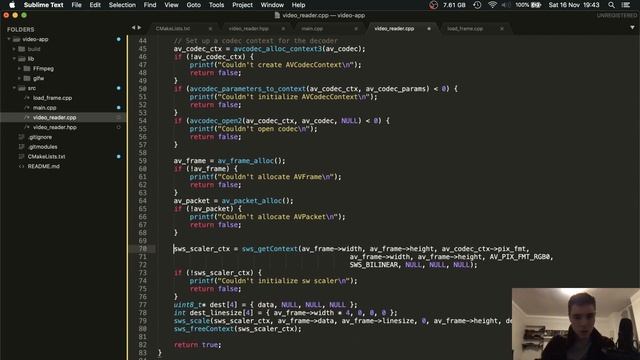The width and height of the screenshot is (640, 360).
Task: Click the tab history forward arrow
Action: coord(140,28)
